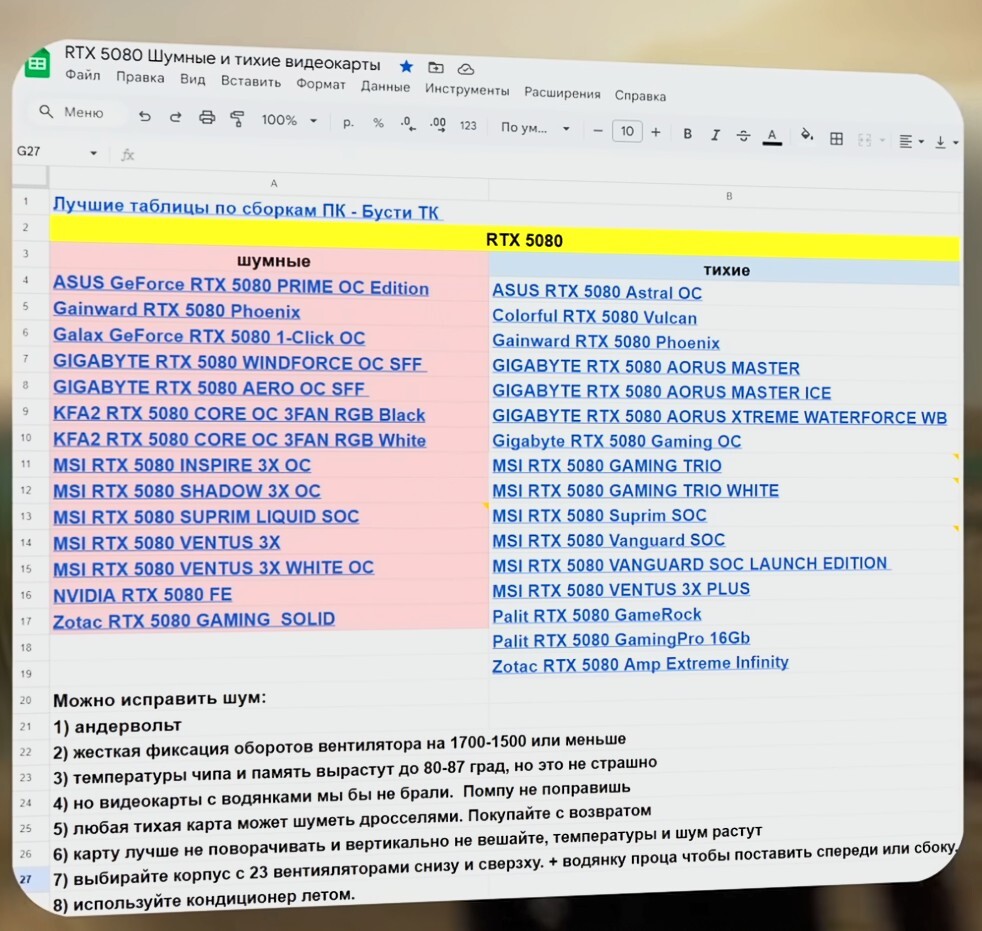Print the spreadsheet
This screenshot has width=982, height=931.
[207, 118]
